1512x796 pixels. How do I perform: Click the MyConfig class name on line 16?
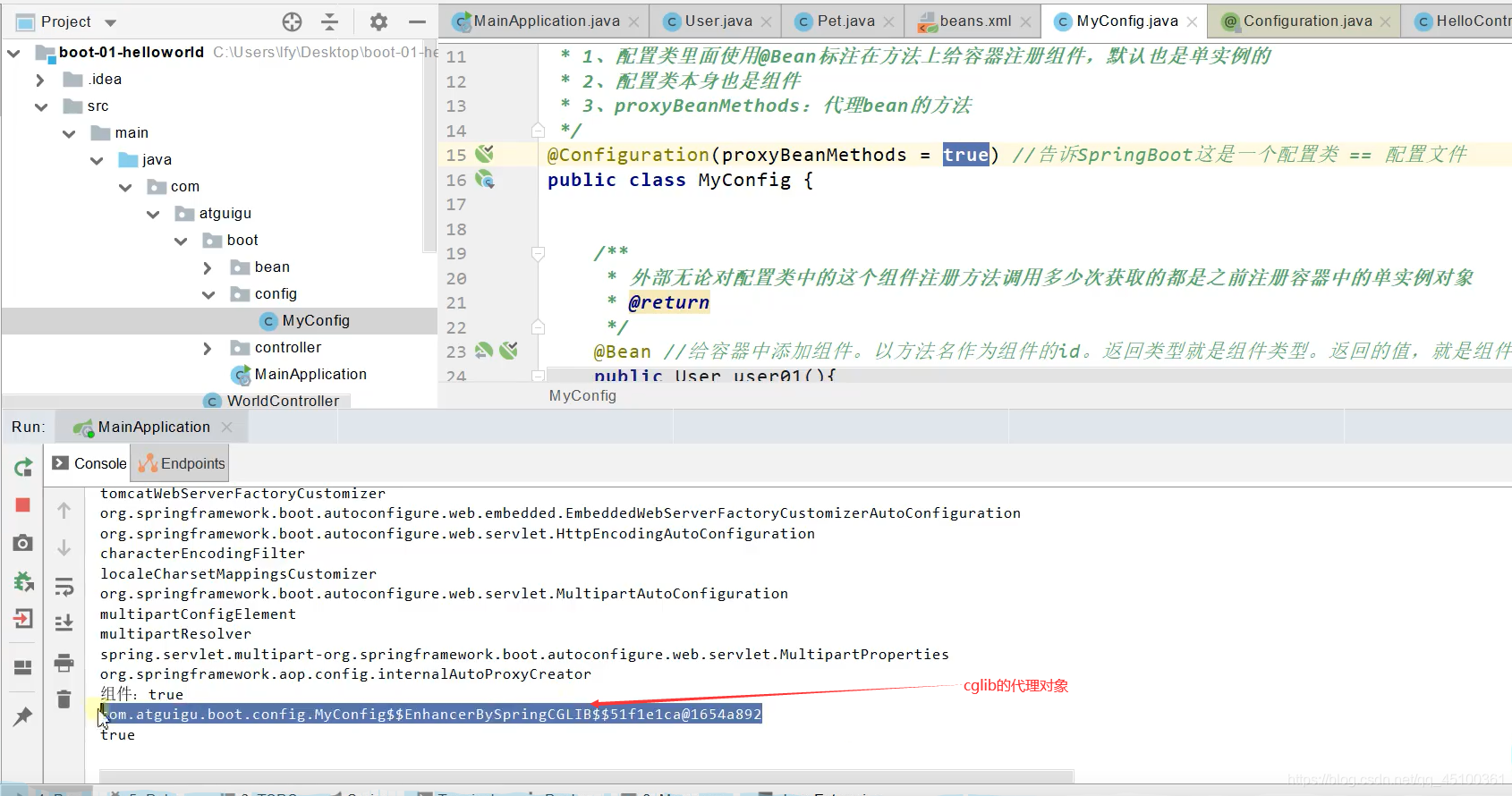[744, 180]
